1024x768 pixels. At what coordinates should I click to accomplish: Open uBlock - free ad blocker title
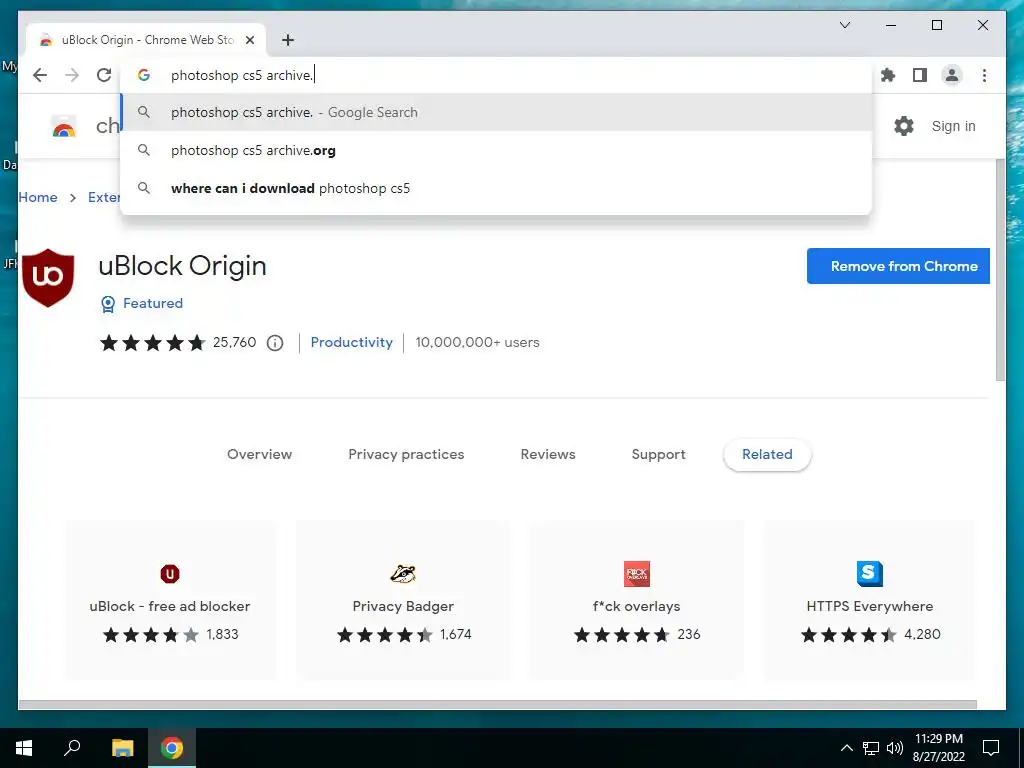[x=170, y=606]
